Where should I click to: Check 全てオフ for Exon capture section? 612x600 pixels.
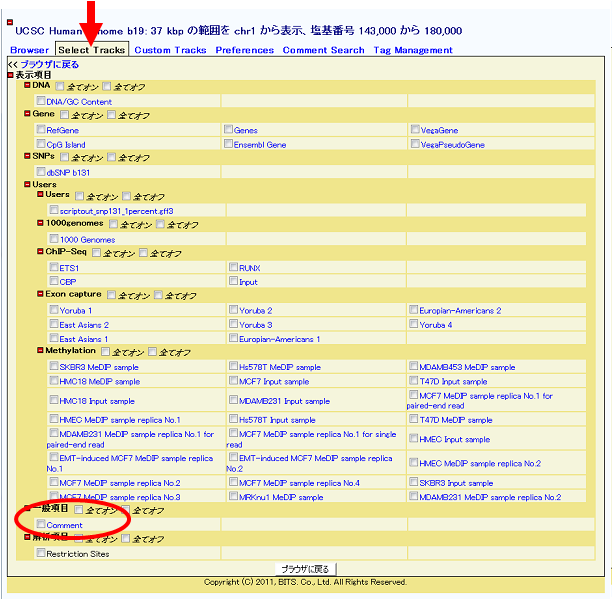point(158,295)
